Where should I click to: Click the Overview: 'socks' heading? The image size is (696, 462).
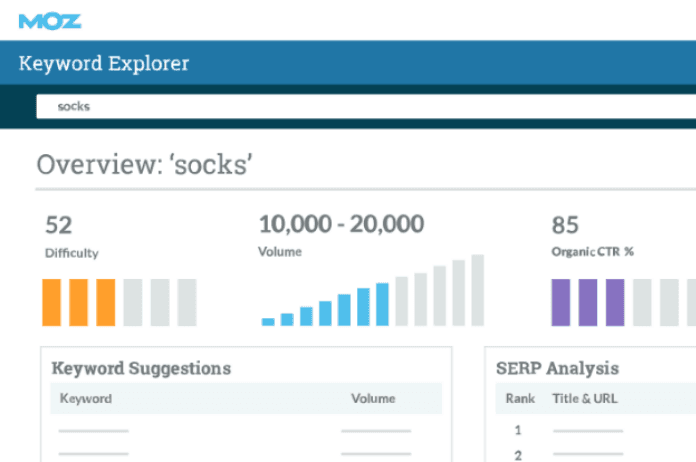tap(144, 165)
